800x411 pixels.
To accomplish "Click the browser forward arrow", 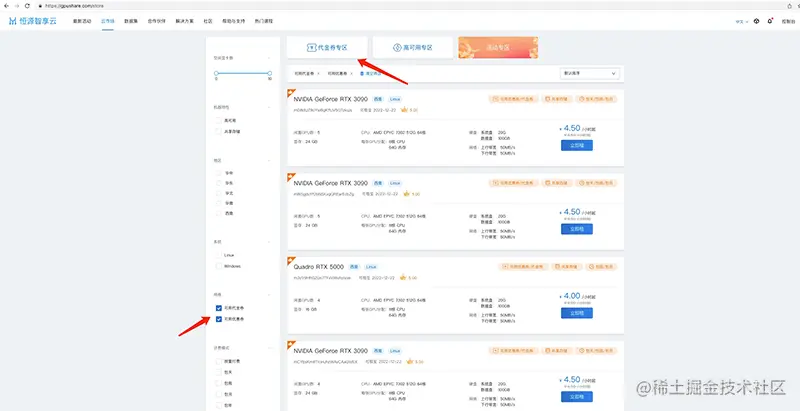I will (16, 6).
